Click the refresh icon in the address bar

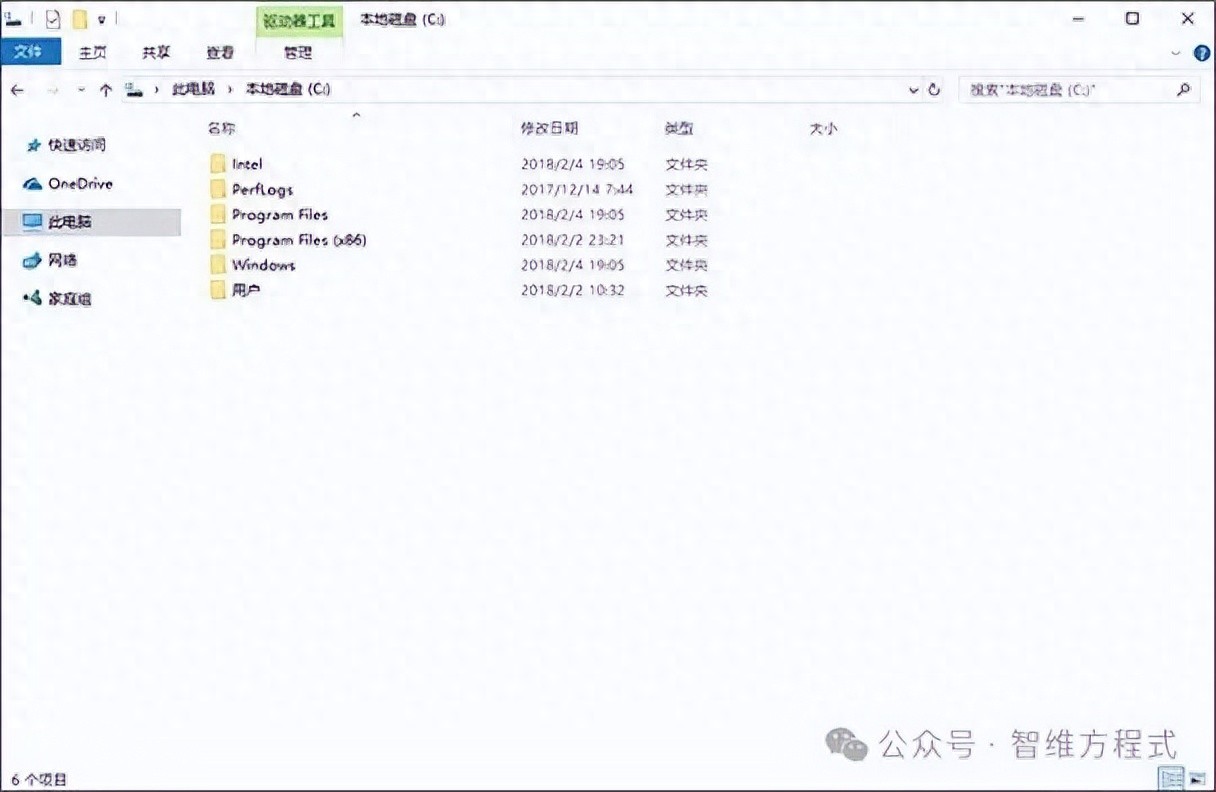click(x=935, y=89)
